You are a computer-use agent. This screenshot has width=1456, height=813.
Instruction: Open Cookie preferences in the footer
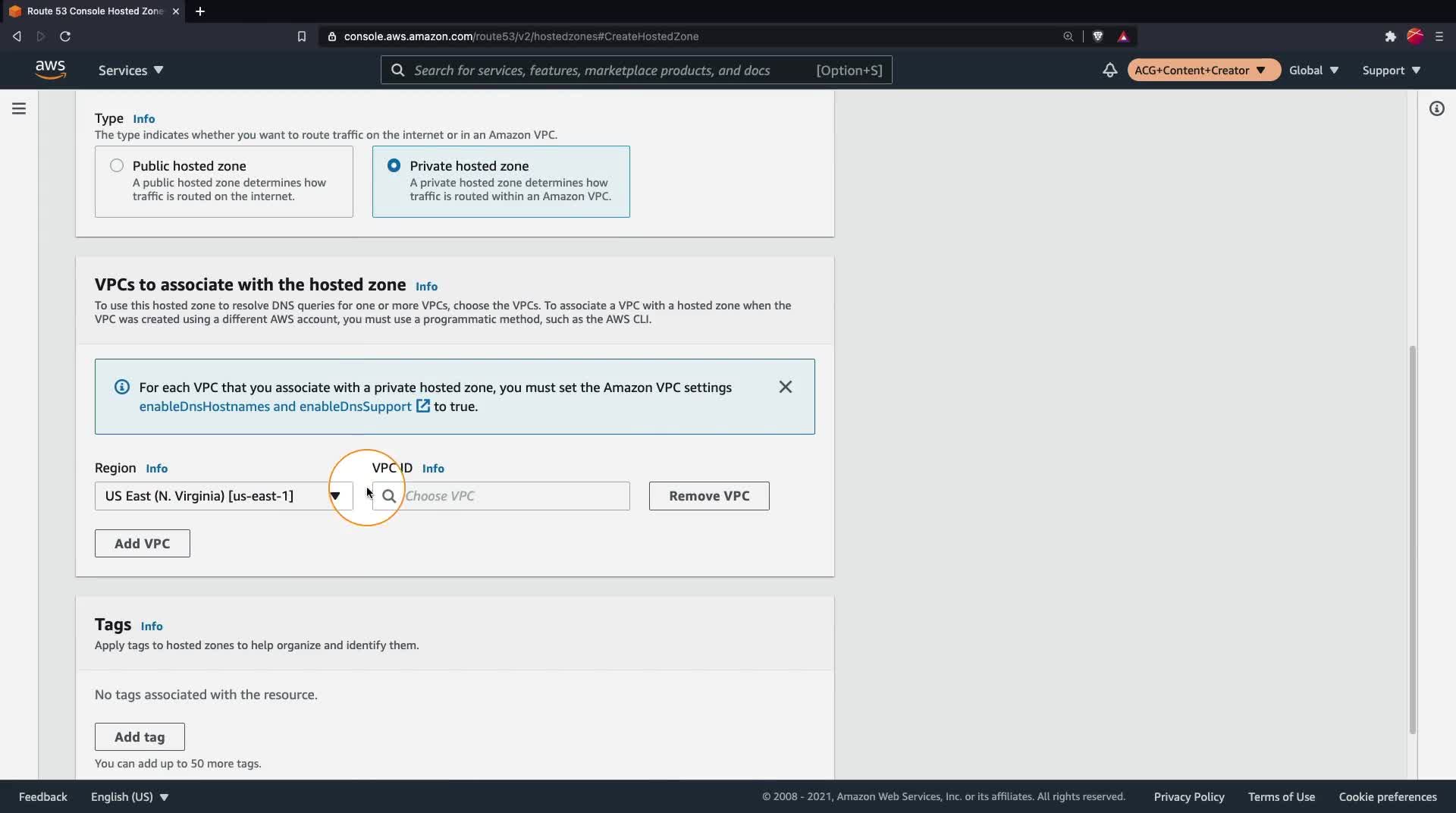click(1388, 796)
